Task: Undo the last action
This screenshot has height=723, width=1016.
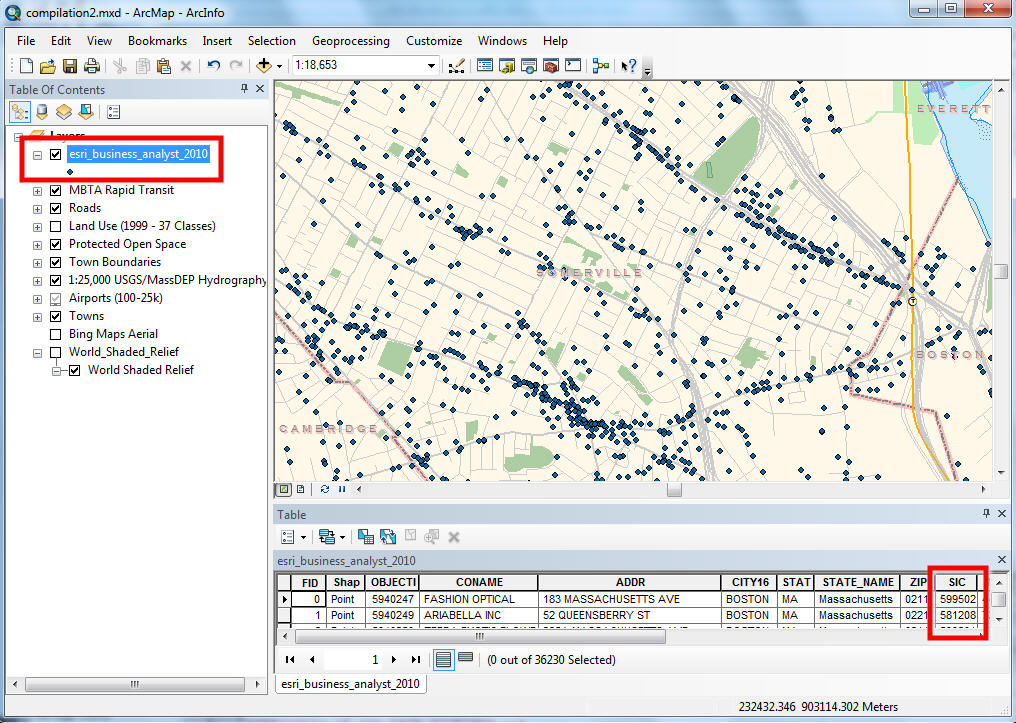Action: click(x=214, y=65)
